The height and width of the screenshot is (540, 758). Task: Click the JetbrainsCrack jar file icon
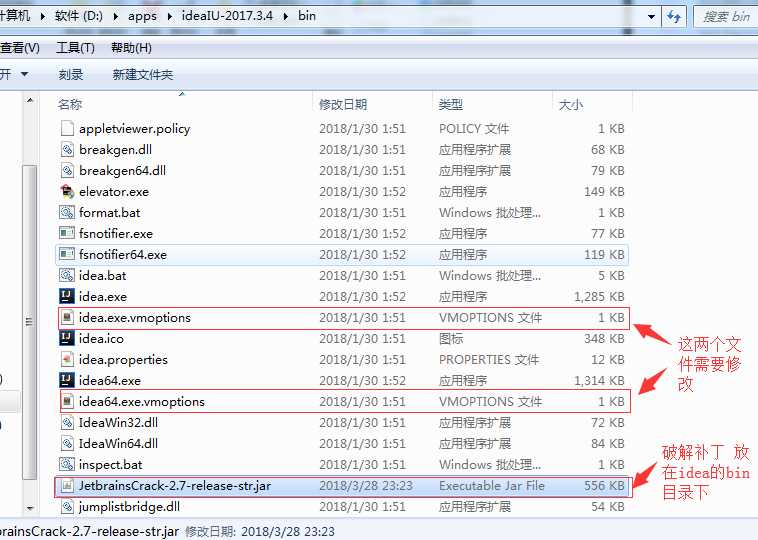tap(67, 485)
